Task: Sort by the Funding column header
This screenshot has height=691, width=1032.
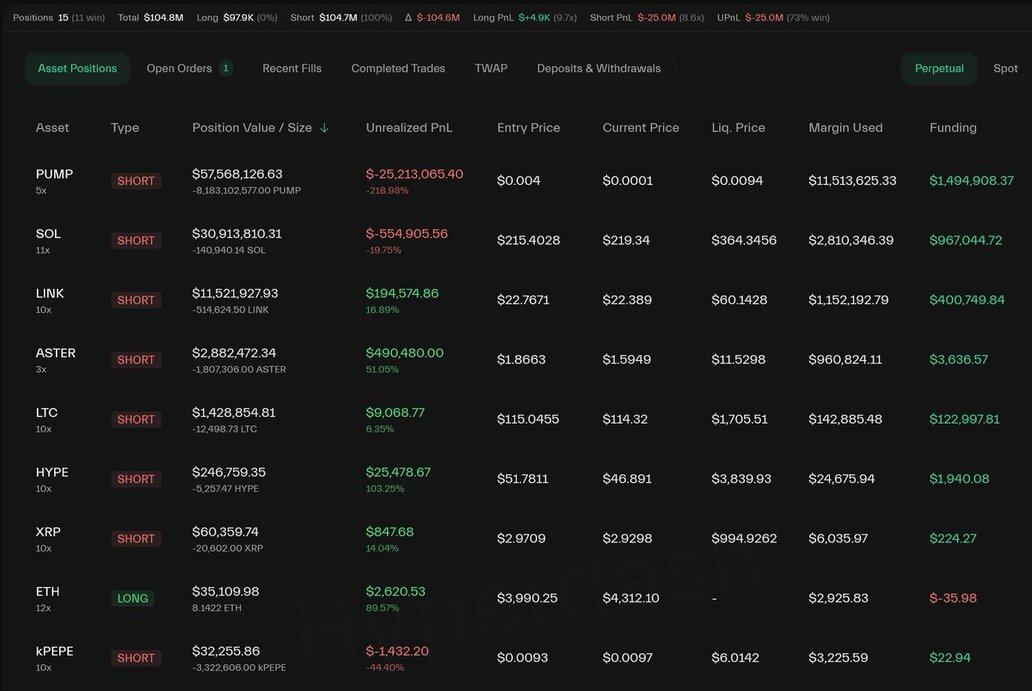Action: pyautogui.click(x=952, y=128)
